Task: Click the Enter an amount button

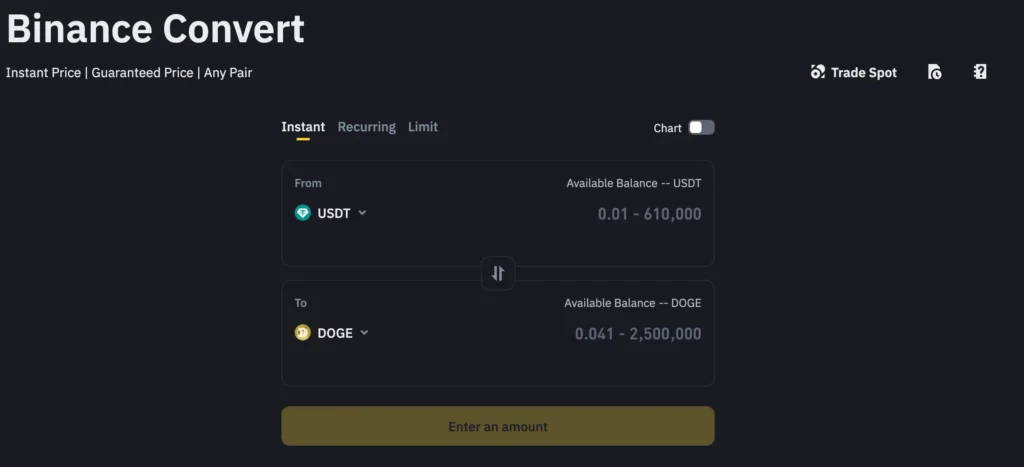Action: (x=498, y=426)
